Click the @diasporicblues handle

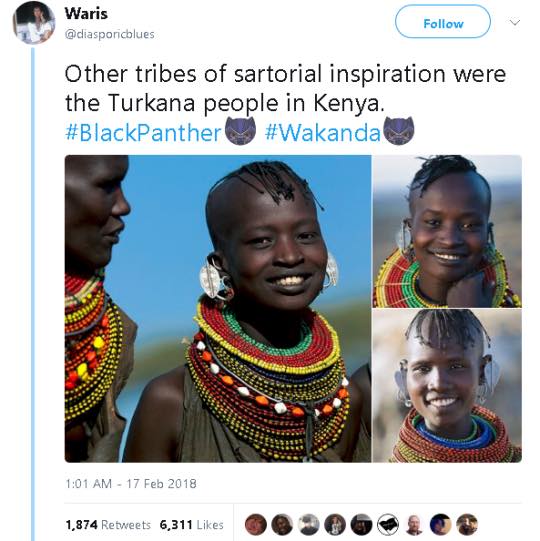pos(109,34)
